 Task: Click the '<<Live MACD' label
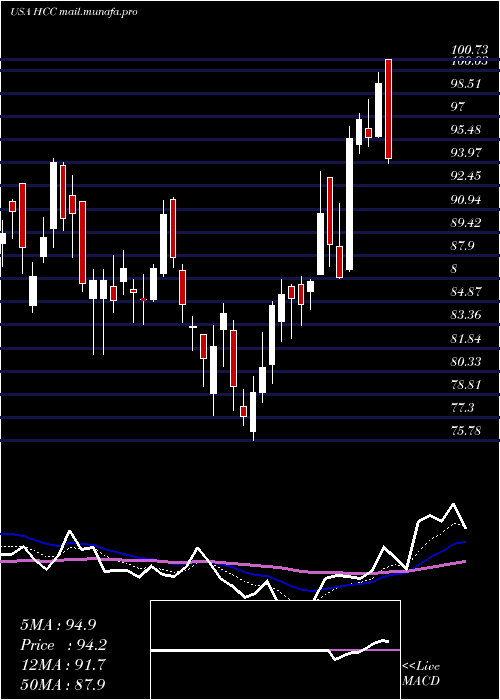click(x=421, y=673)
